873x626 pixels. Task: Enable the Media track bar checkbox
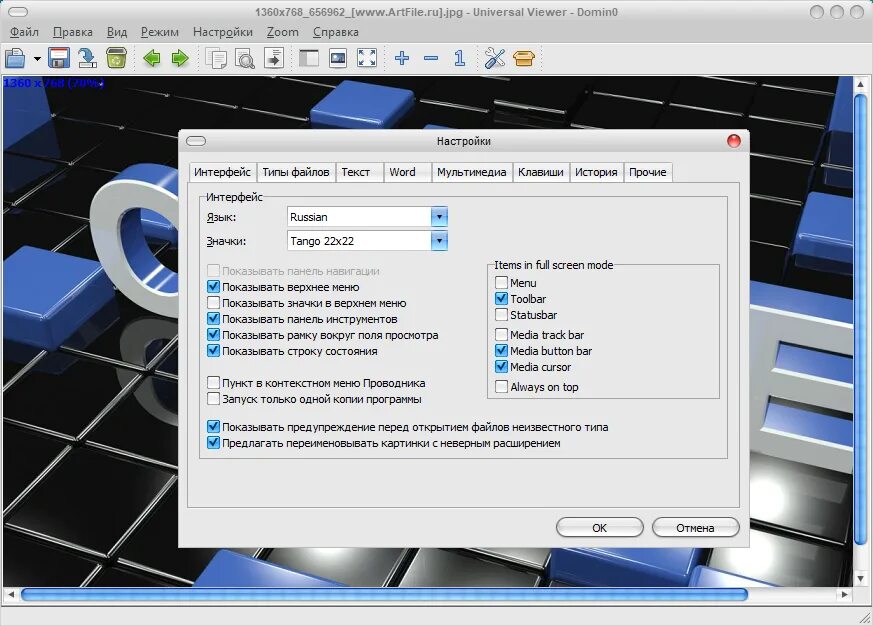click(x=501, y=335)
